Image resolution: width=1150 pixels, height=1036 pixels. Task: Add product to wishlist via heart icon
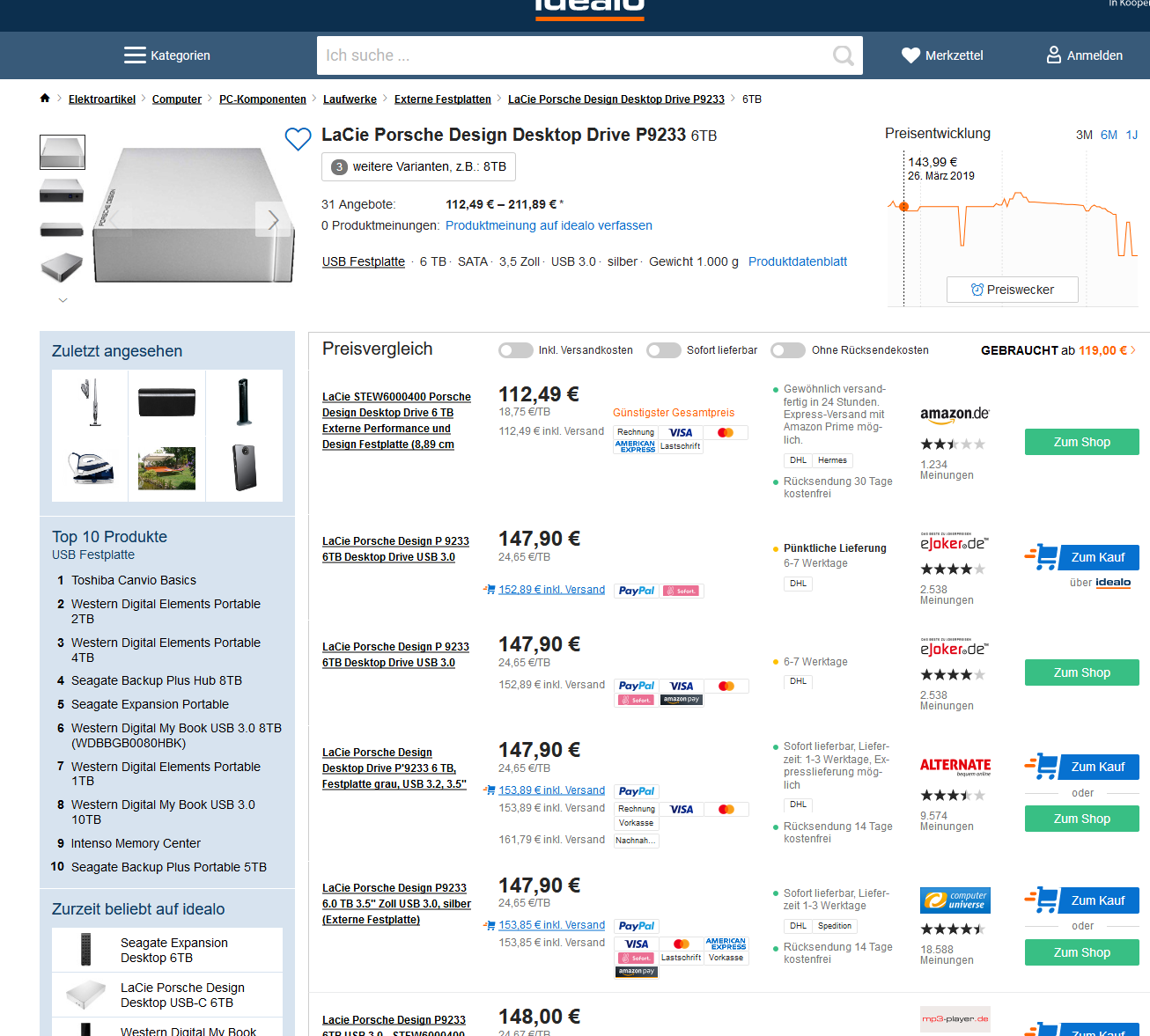coord(298,138)
